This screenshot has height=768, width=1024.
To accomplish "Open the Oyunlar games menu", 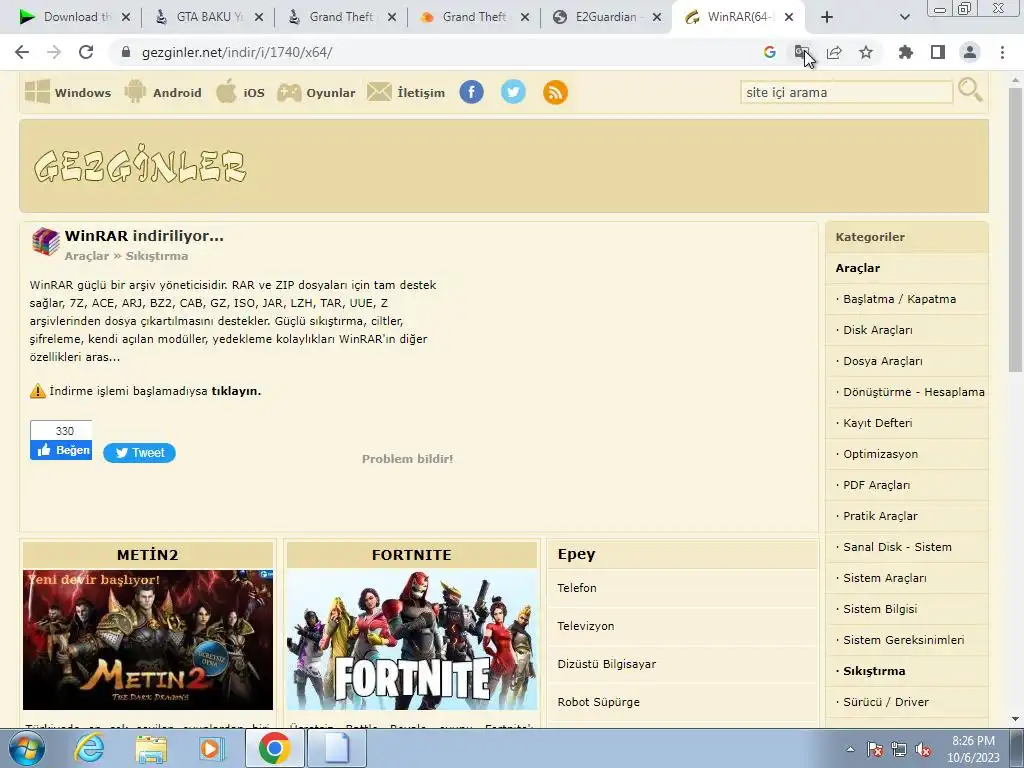I will click(316, 92).
